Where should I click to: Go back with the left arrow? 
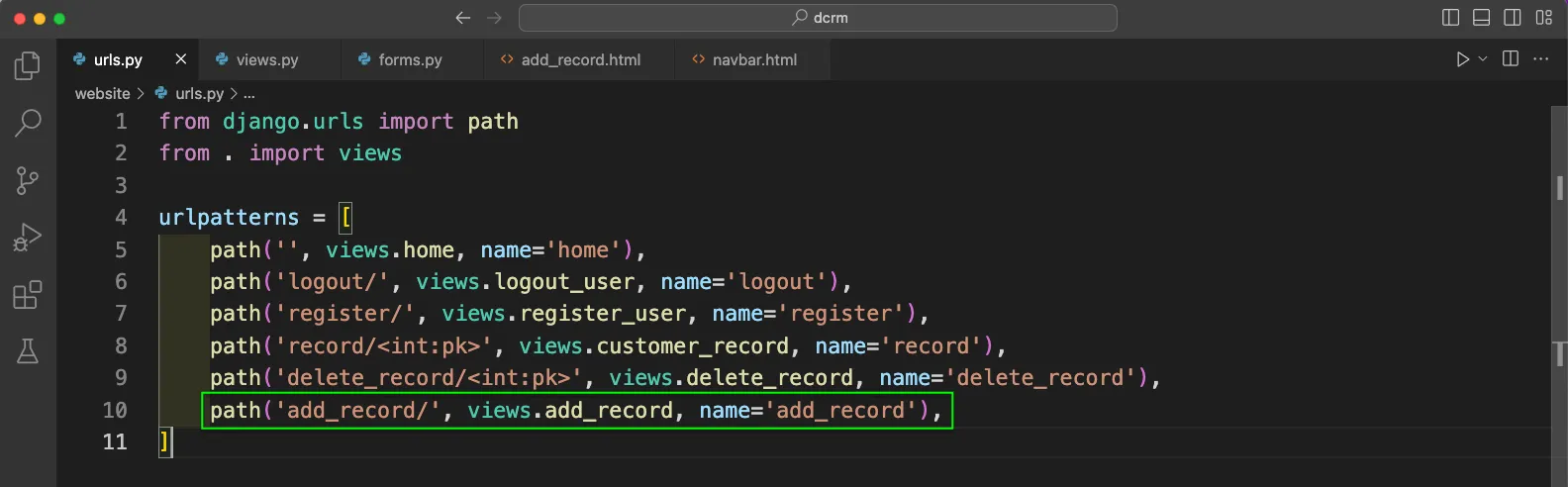tap(462, 18)
